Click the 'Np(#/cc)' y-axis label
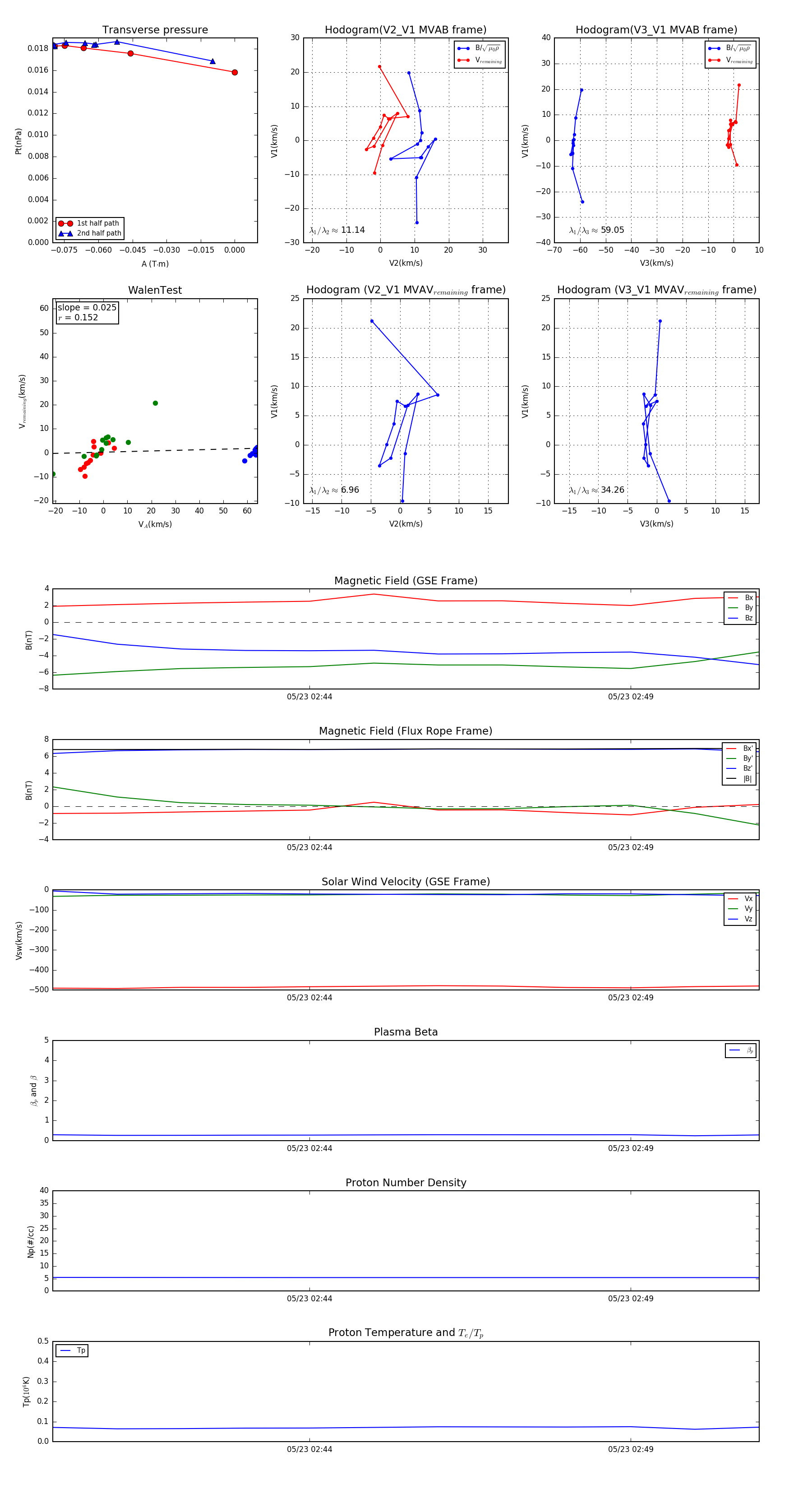The width and height of the screenshot is (812, 1489). 31,1241
